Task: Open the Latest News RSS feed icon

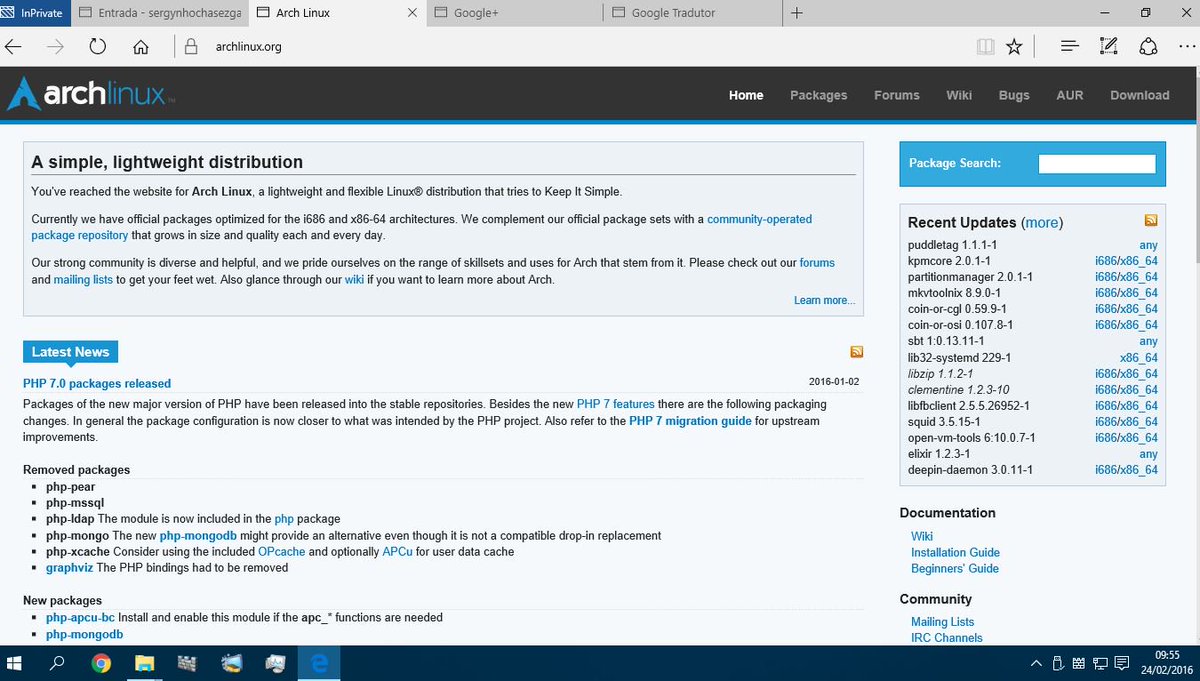Action: (856, 351)
